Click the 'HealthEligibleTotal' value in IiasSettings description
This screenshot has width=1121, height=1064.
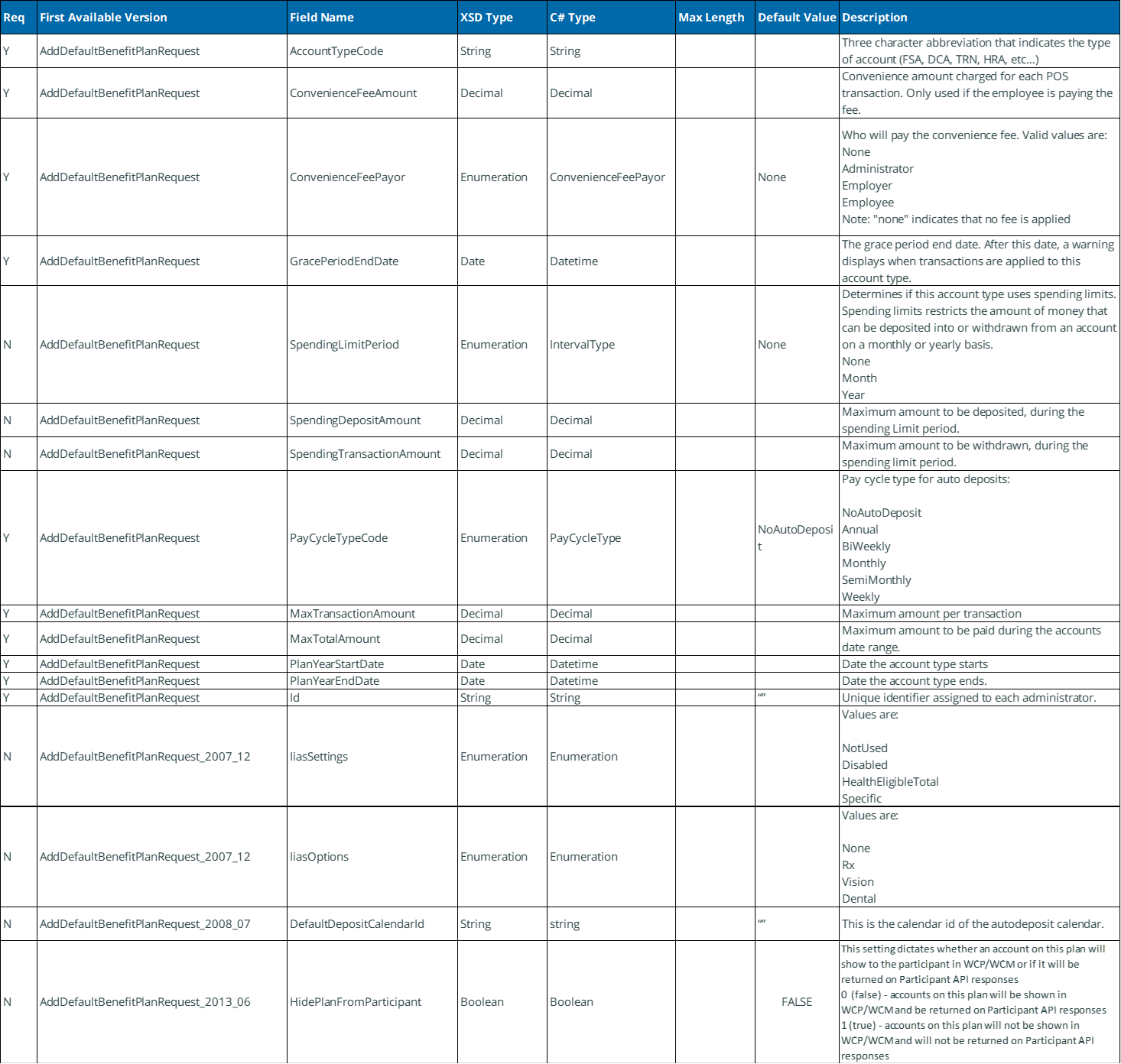coord(890,782)
